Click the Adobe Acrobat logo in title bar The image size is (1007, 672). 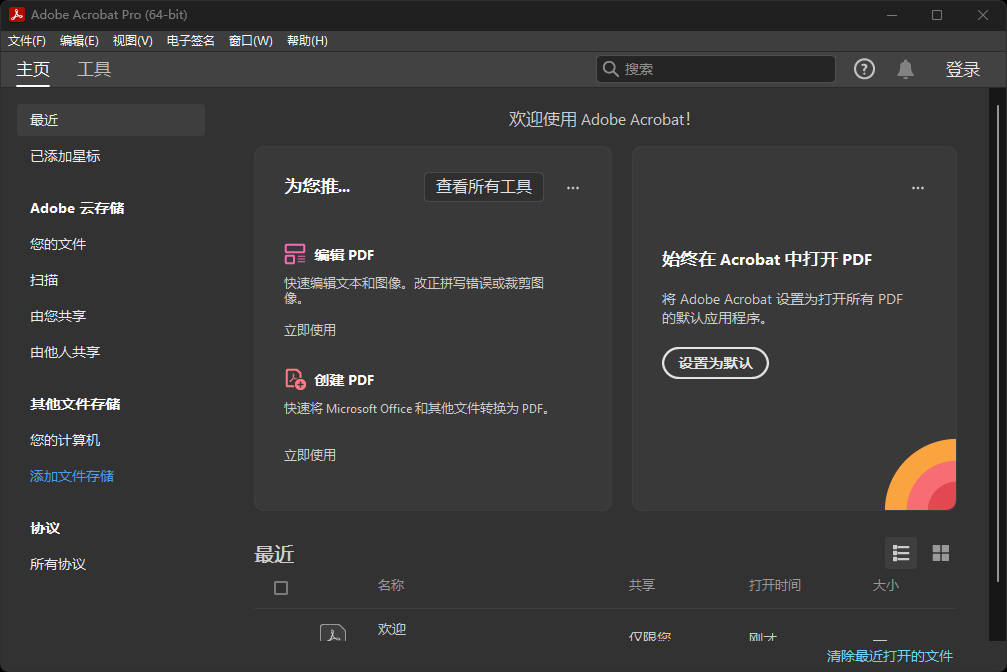click(x=17, y=14)
